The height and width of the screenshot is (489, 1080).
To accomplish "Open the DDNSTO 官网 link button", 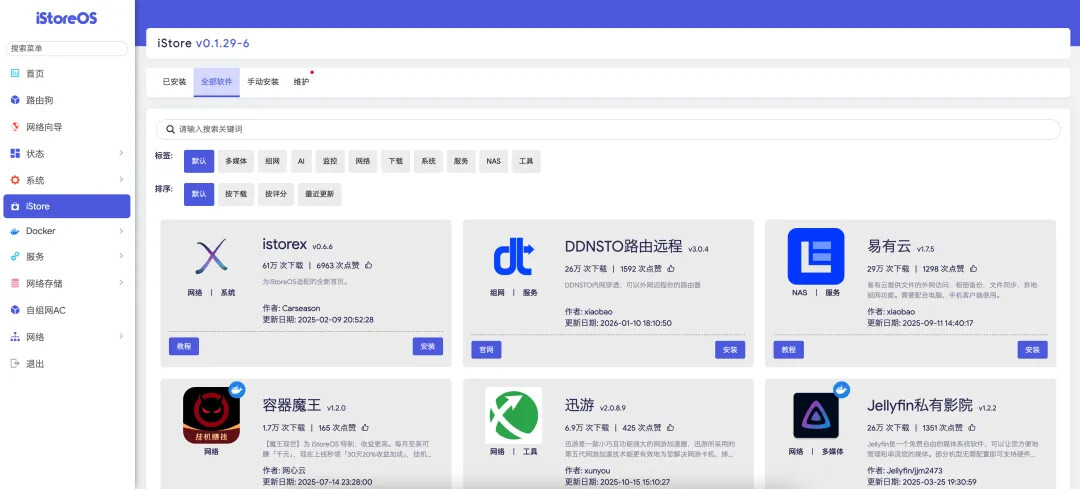I will point(486,349).
